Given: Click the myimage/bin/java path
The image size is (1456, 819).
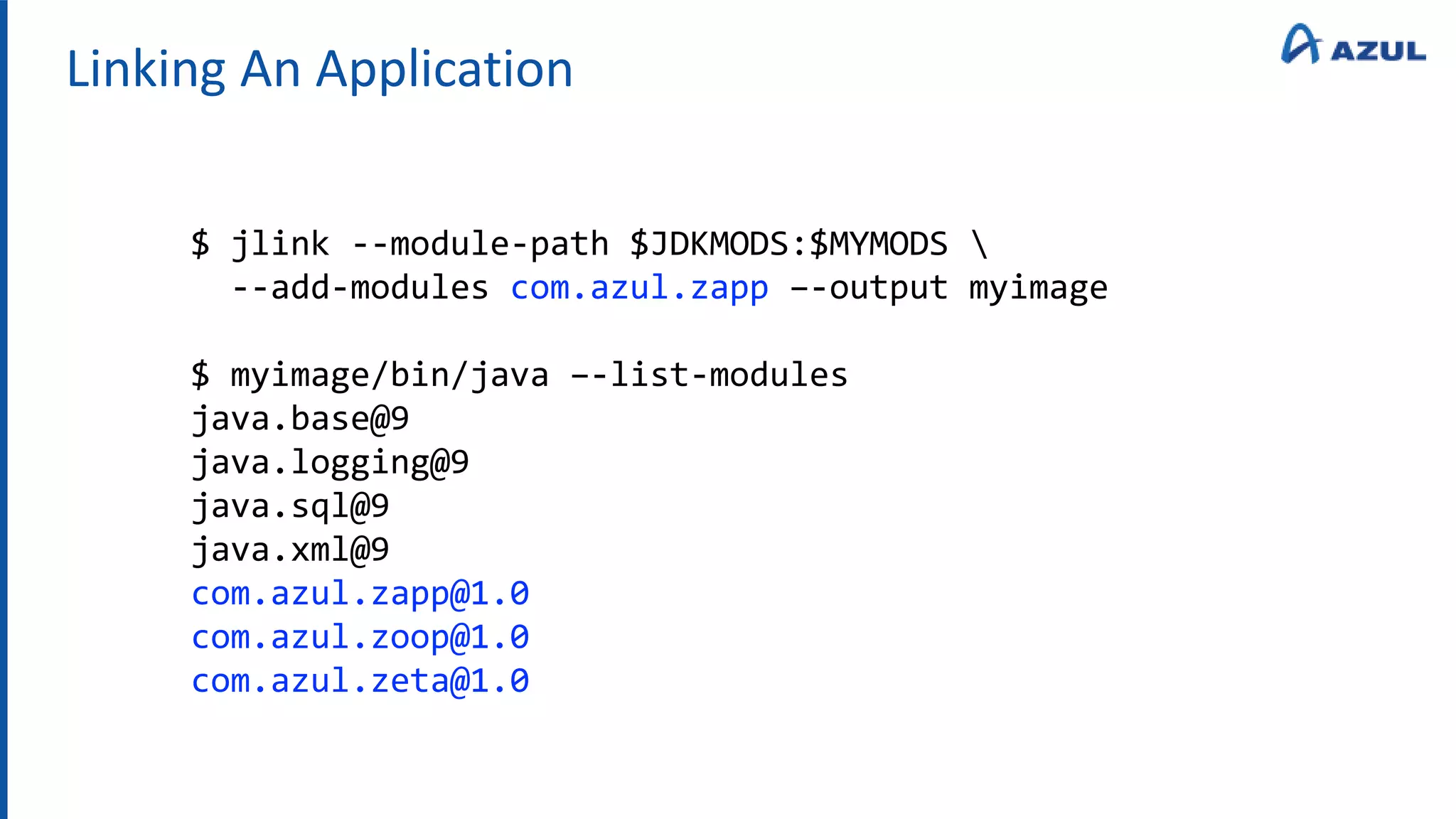Looking at the screenshot, I should coord(389,375).
